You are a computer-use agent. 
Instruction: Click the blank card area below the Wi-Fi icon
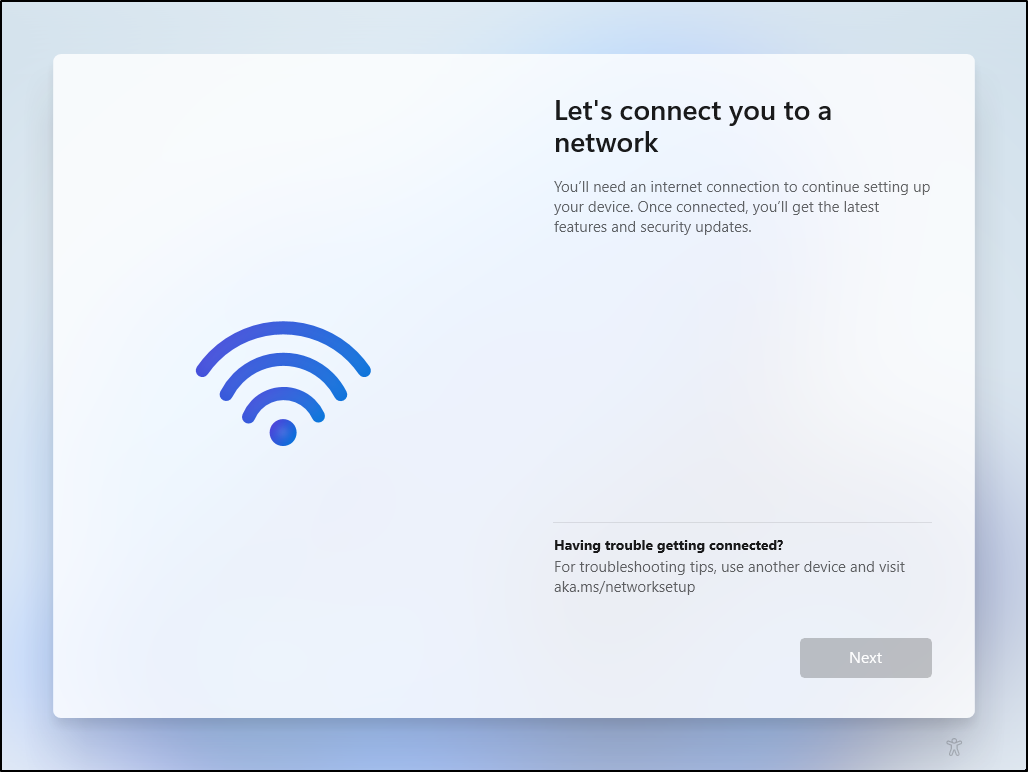(283, 577)
